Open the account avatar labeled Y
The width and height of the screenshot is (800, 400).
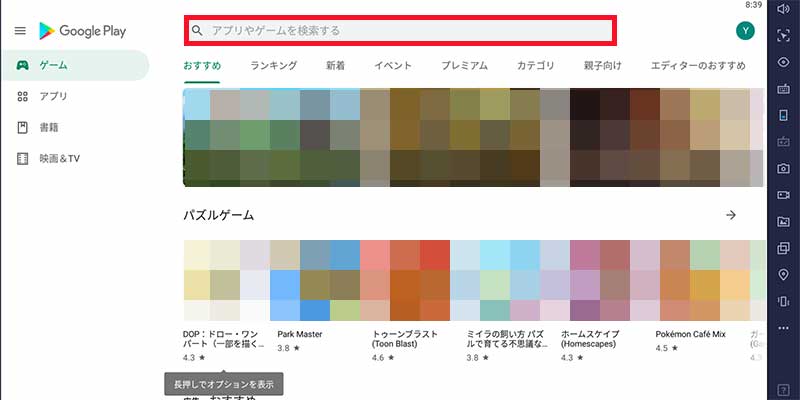tap(745, 31)
